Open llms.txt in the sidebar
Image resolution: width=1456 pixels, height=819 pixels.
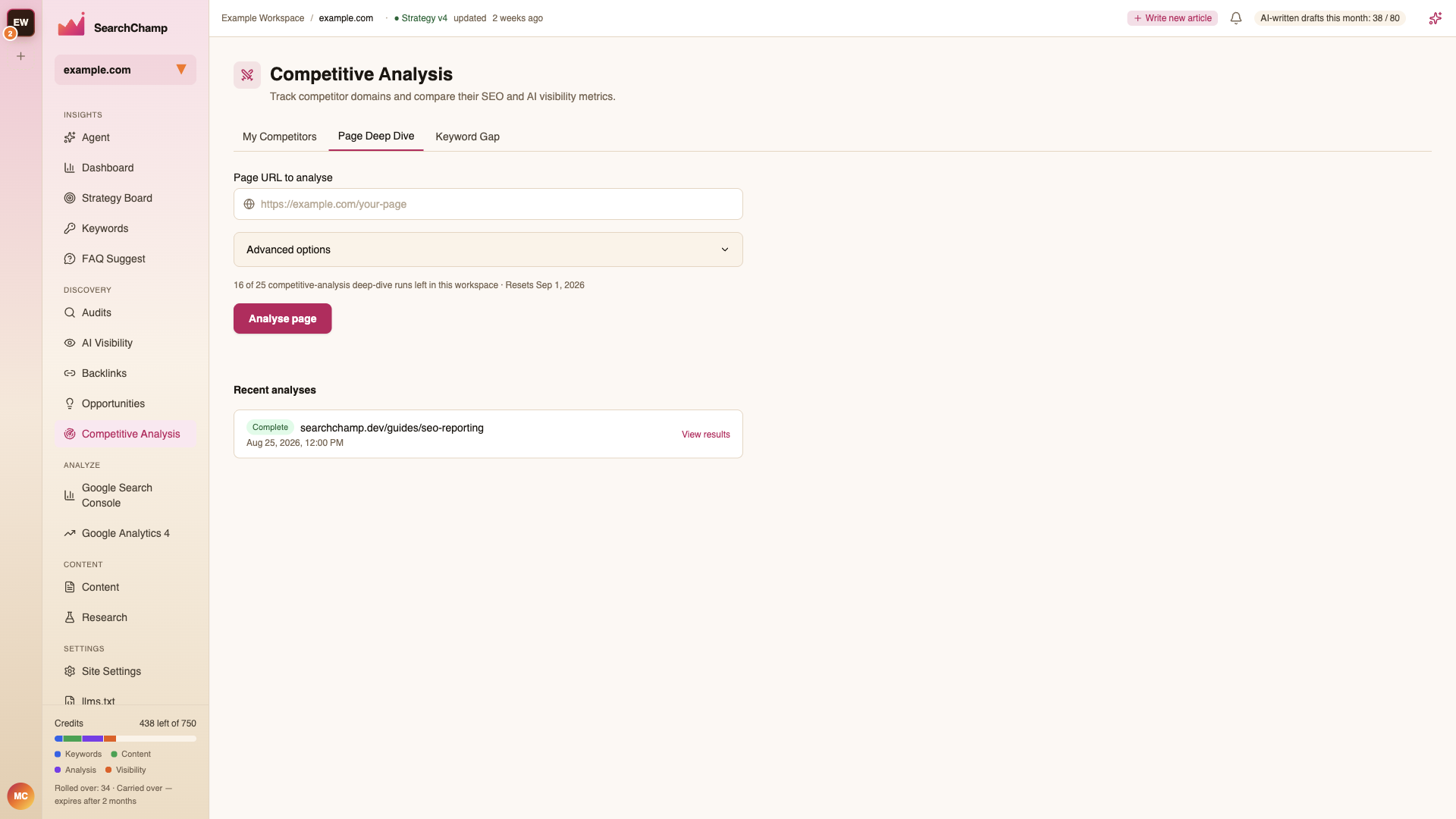pyautogui.click(x=125, y=701)
